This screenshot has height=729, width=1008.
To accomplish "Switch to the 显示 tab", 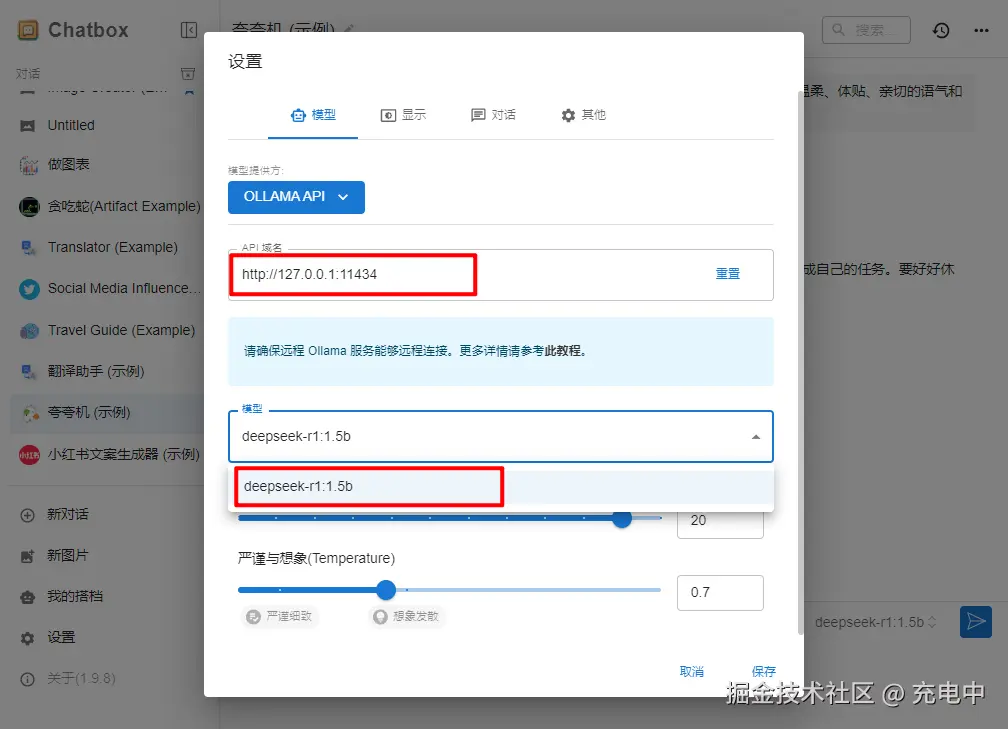I will coord(403,115).
